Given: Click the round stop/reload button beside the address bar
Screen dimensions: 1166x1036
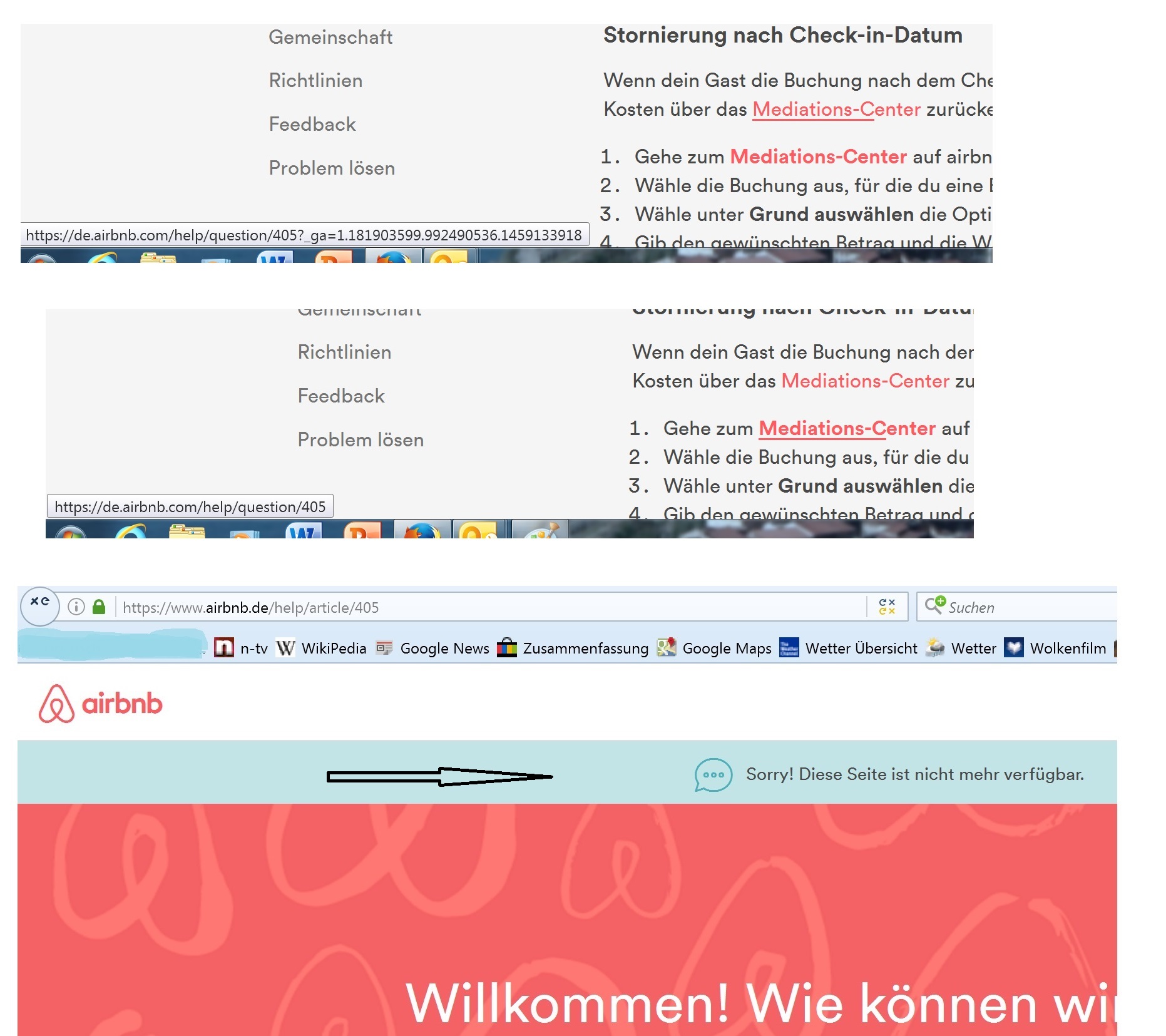Looking at the screenshot, I should 40,605.
